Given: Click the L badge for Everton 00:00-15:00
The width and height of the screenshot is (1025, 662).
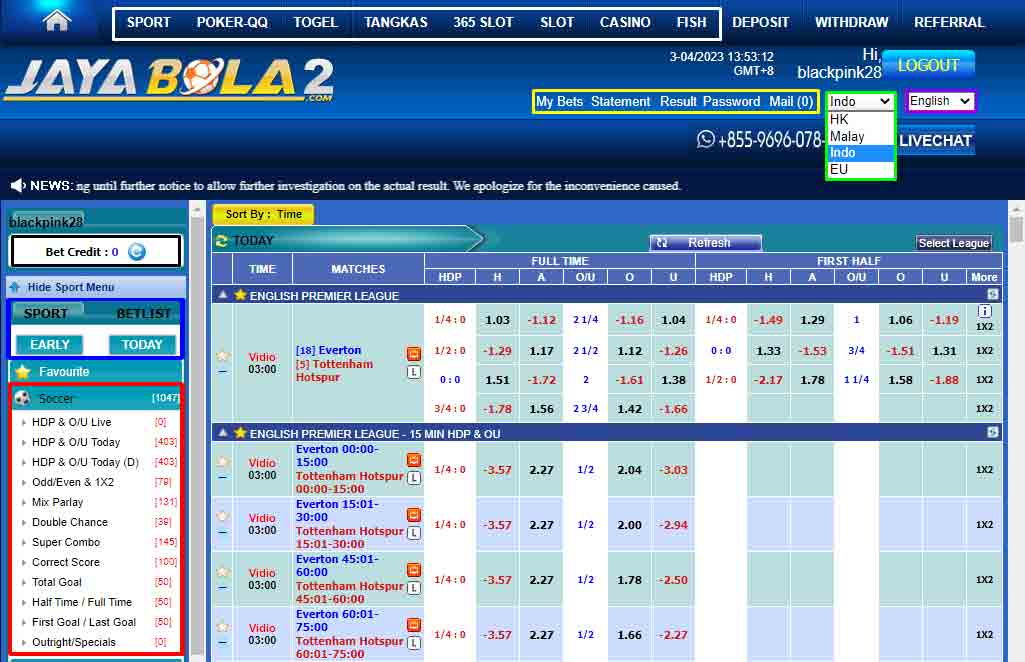Looking at the screenshot, I should [x=414, y=478].
